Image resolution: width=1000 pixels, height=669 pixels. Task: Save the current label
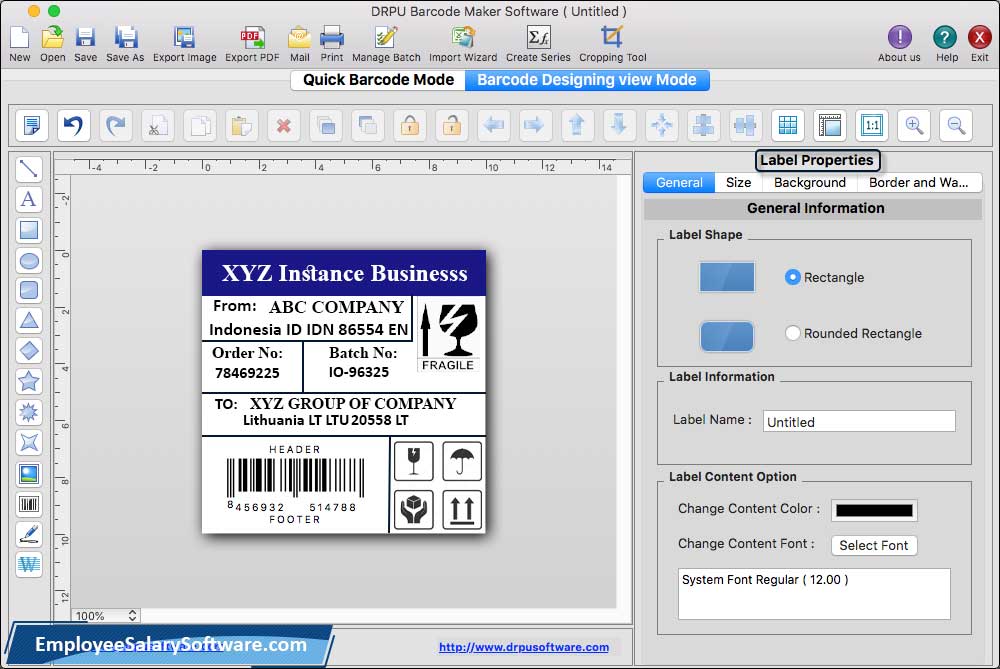point(85,43)
